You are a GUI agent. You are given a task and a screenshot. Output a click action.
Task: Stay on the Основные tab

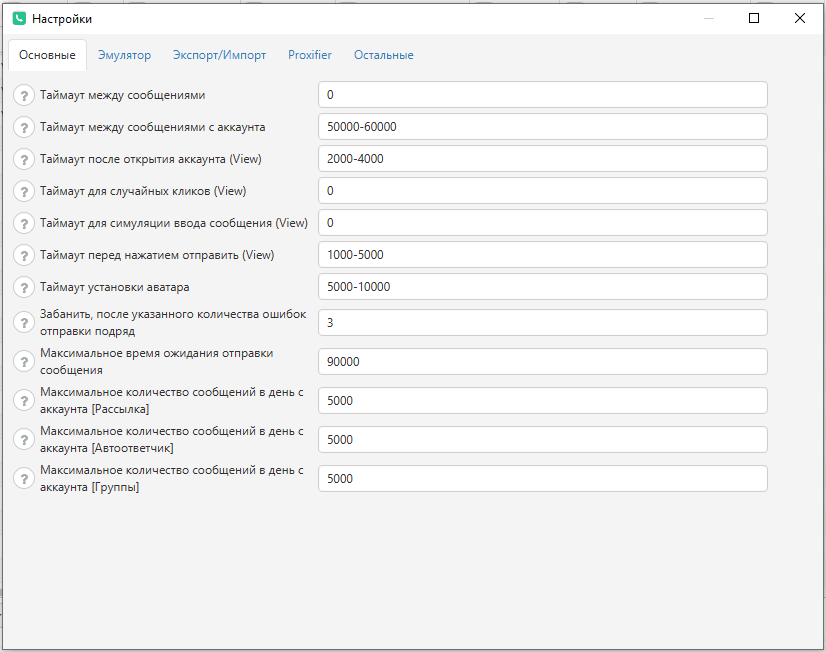click(x=47, y=55)
